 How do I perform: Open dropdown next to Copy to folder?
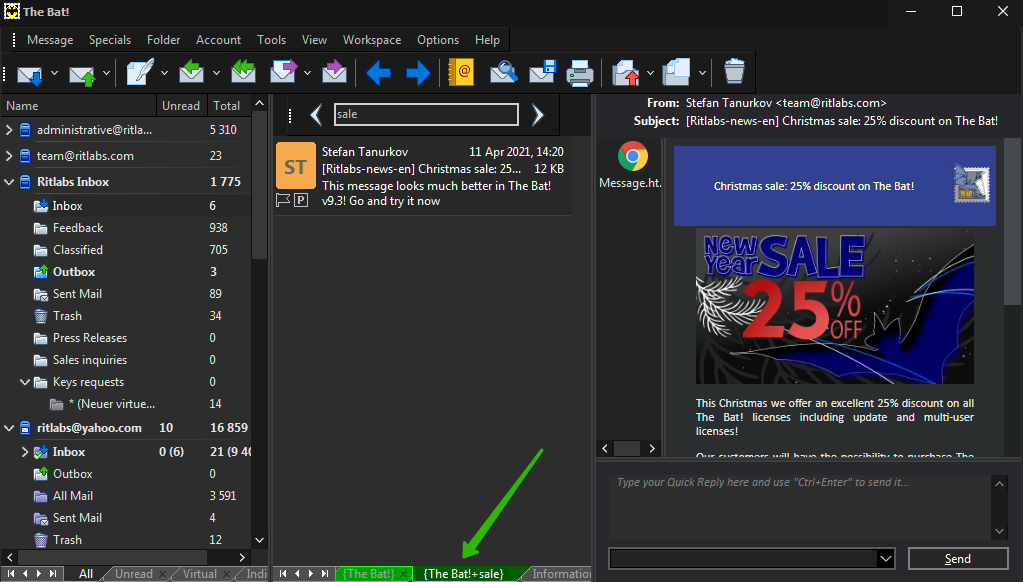coord(702,73)
